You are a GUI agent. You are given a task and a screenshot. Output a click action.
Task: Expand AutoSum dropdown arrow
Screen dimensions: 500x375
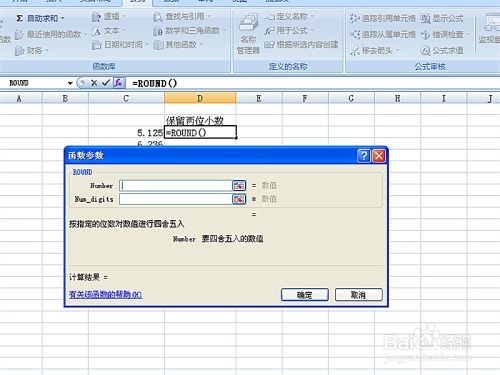62,18
